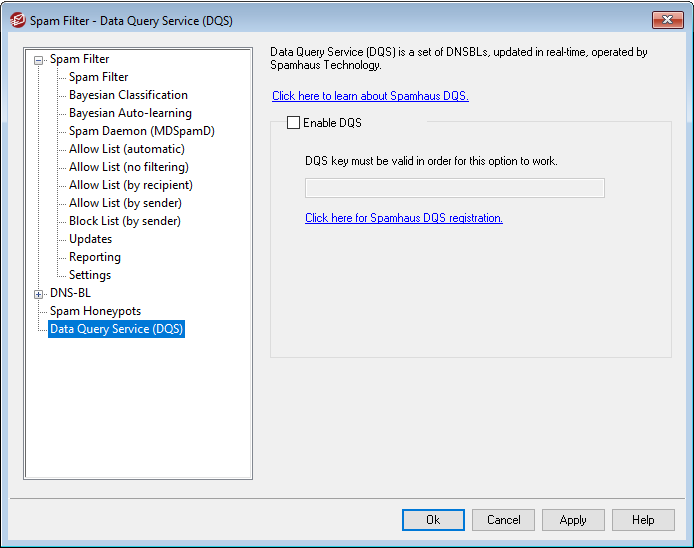Open Help for this dialog
The width and height of the screenshot is (694, 548).
(x=642, y=520)
